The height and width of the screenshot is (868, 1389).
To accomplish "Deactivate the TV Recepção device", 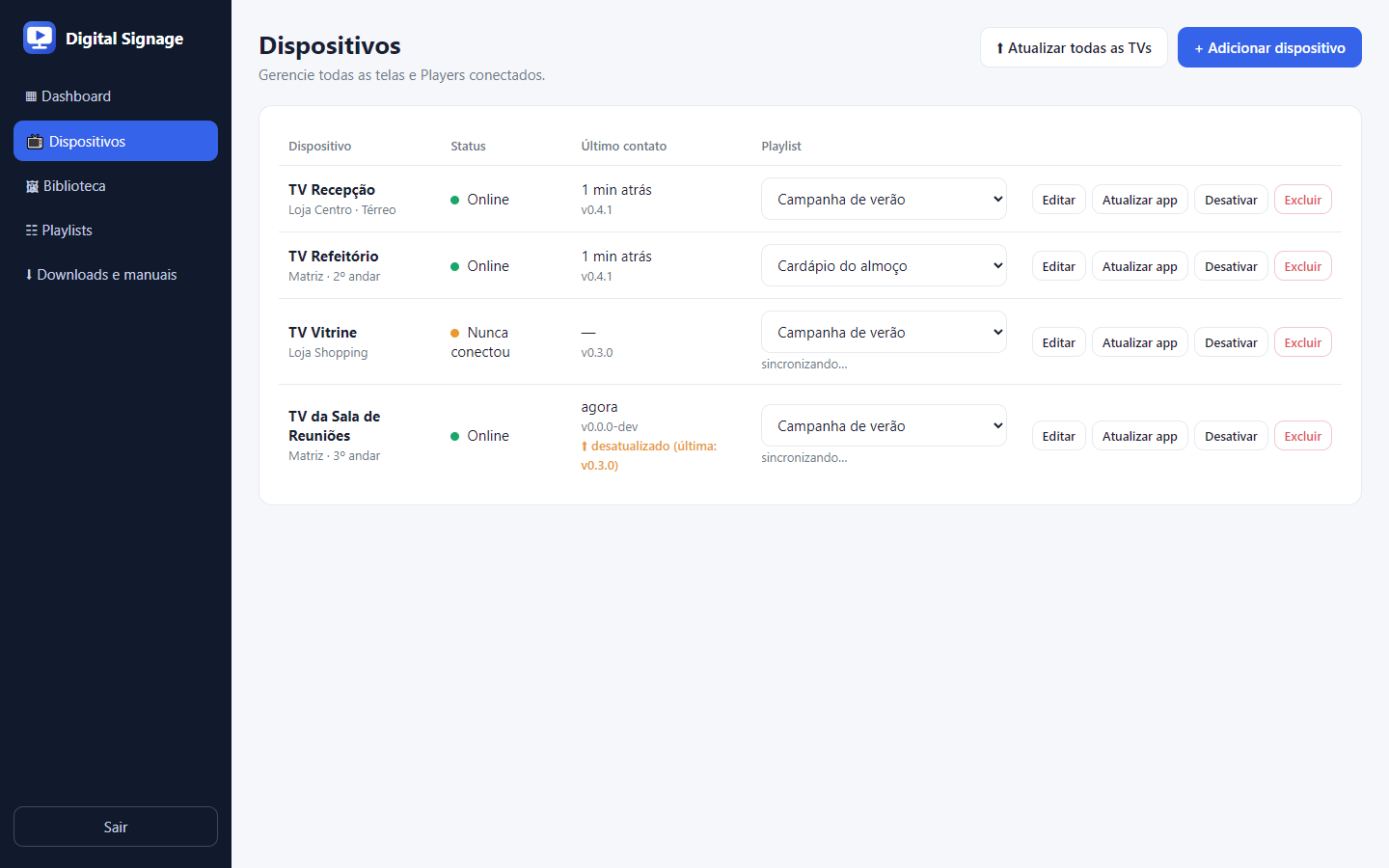I will click(1231, 200).
